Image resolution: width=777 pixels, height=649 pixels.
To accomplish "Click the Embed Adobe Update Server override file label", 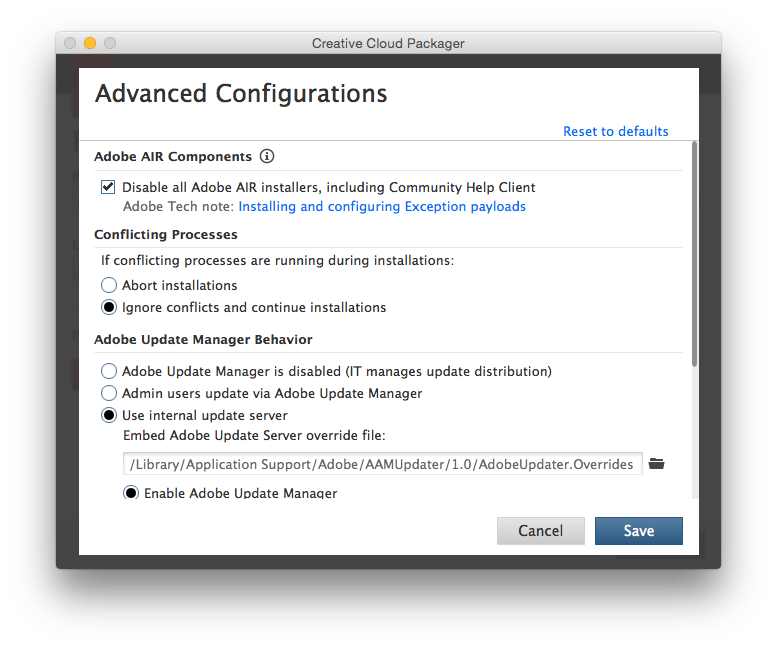I will click(x=254, y=435).
